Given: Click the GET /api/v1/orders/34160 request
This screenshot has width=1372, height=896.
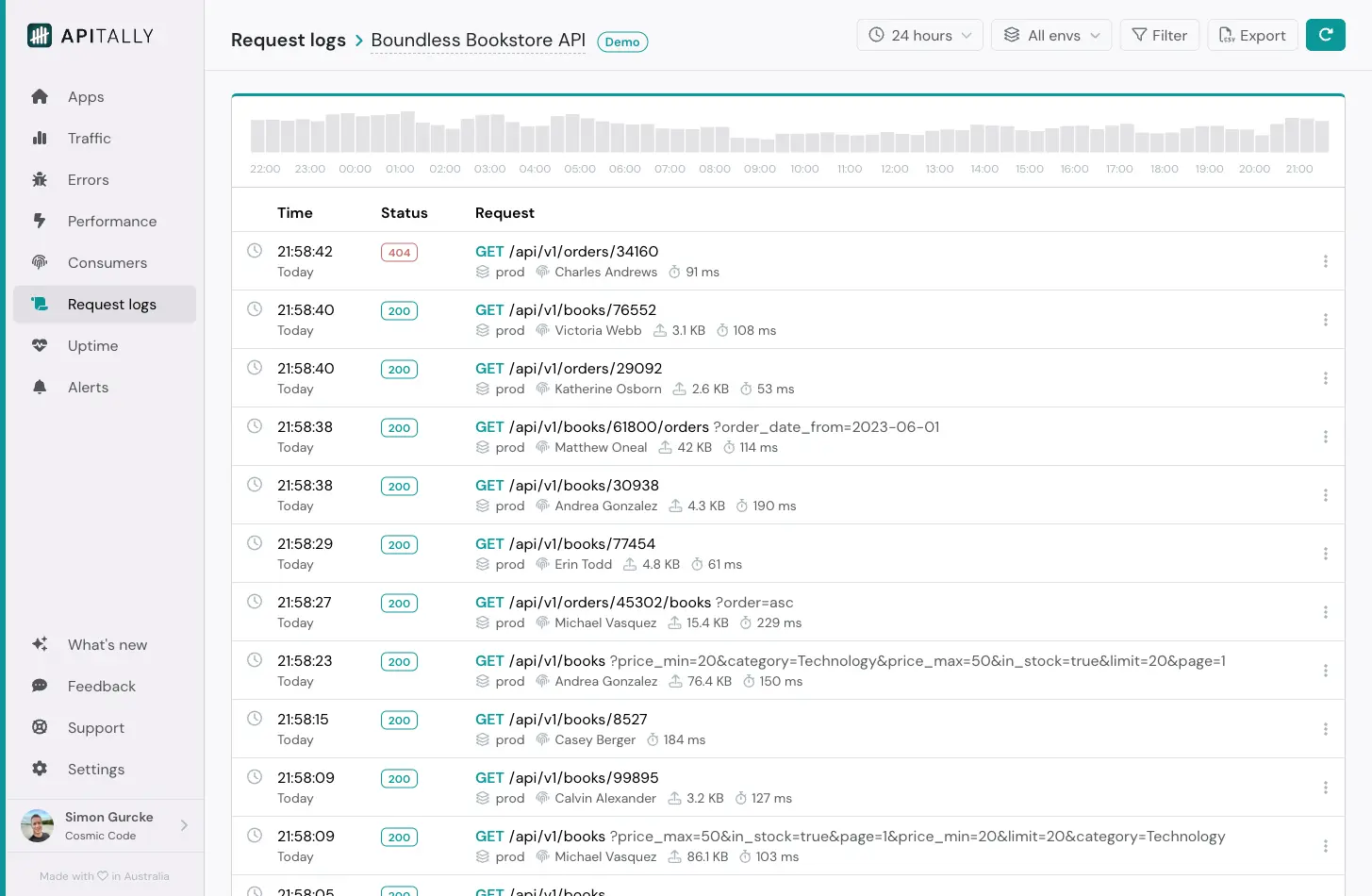Looking at the screenshot, I should pyautogui.click(x=567, y=252).
